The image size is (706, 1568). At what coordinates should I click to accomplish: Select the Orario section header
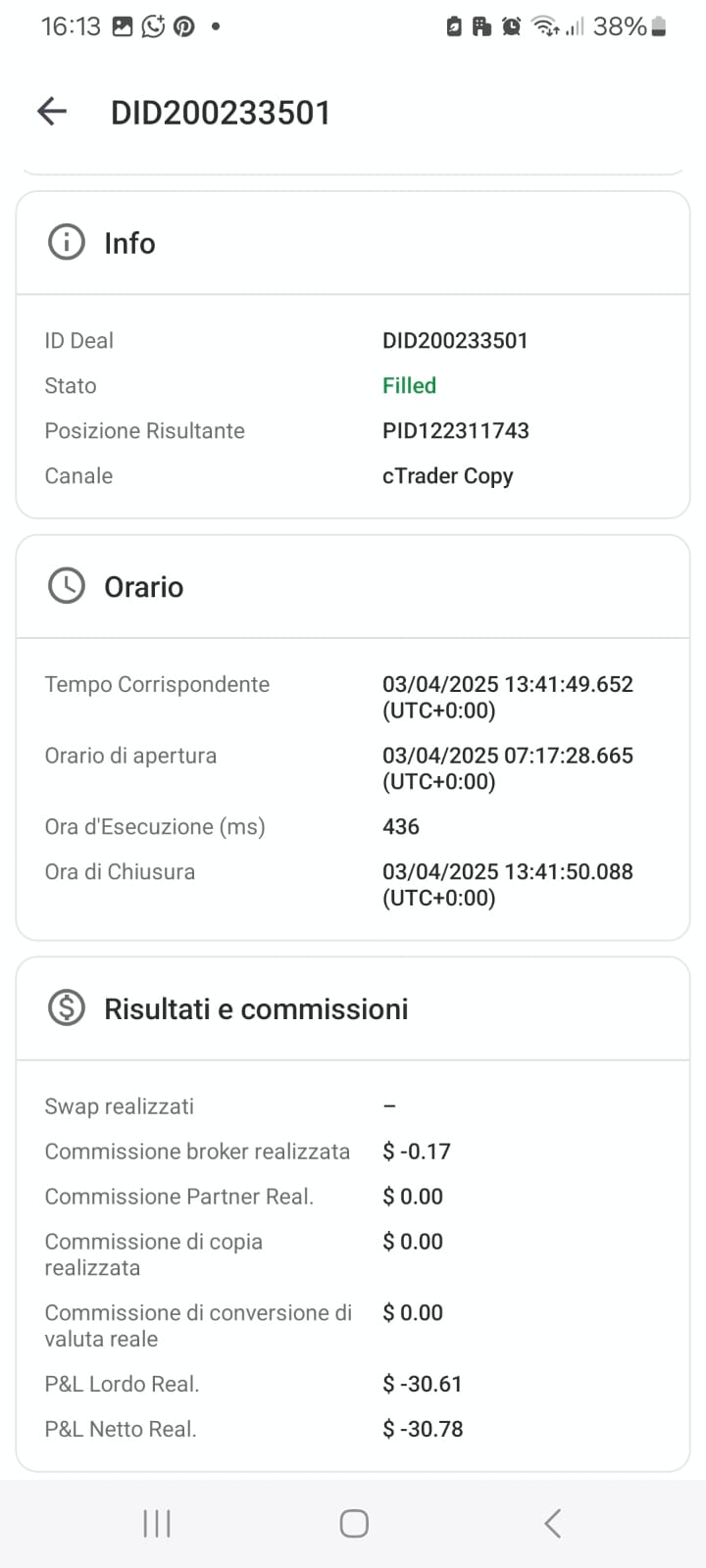click(353, 587)
